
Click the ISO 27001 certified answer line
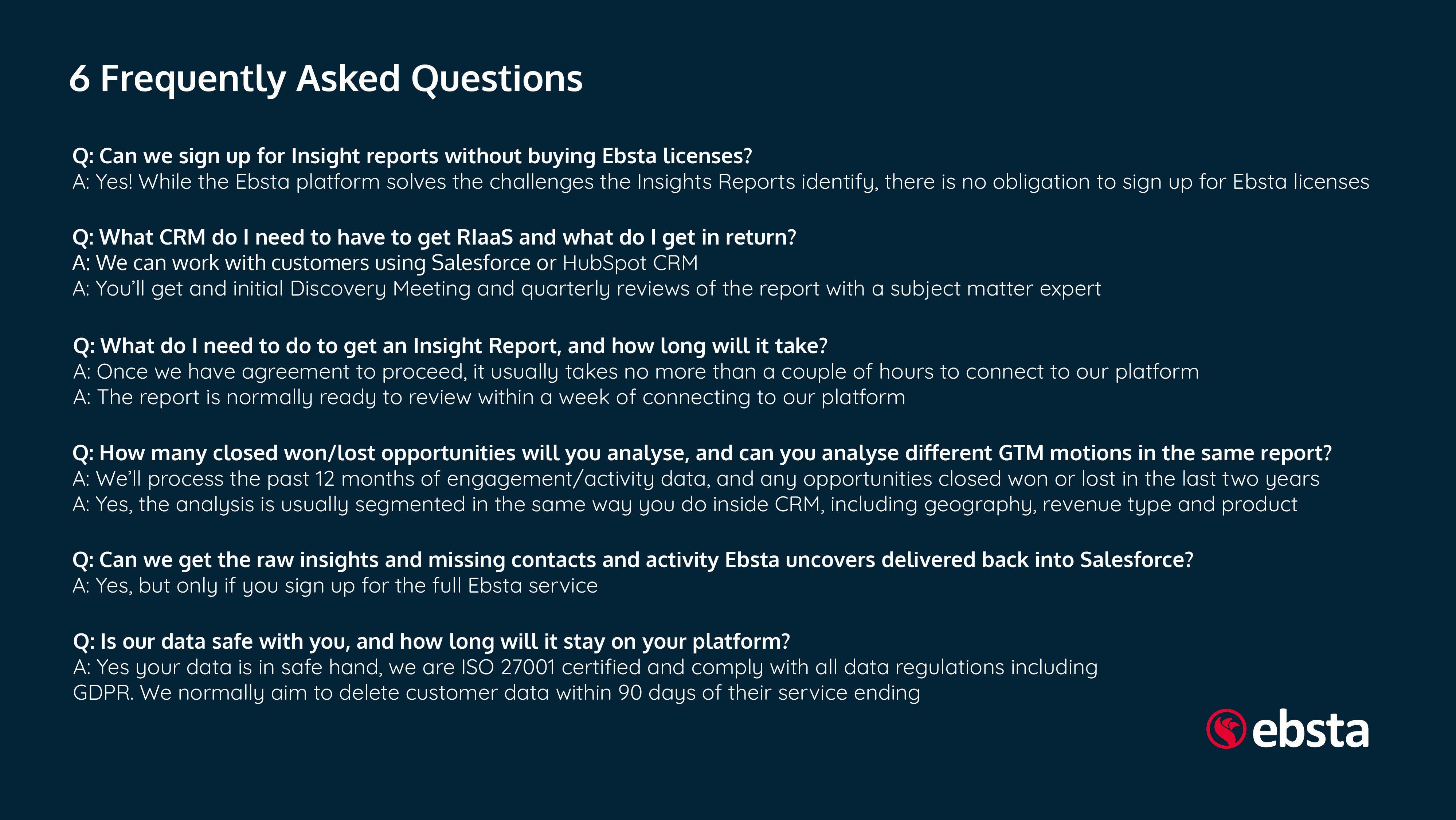pos(585,667)
